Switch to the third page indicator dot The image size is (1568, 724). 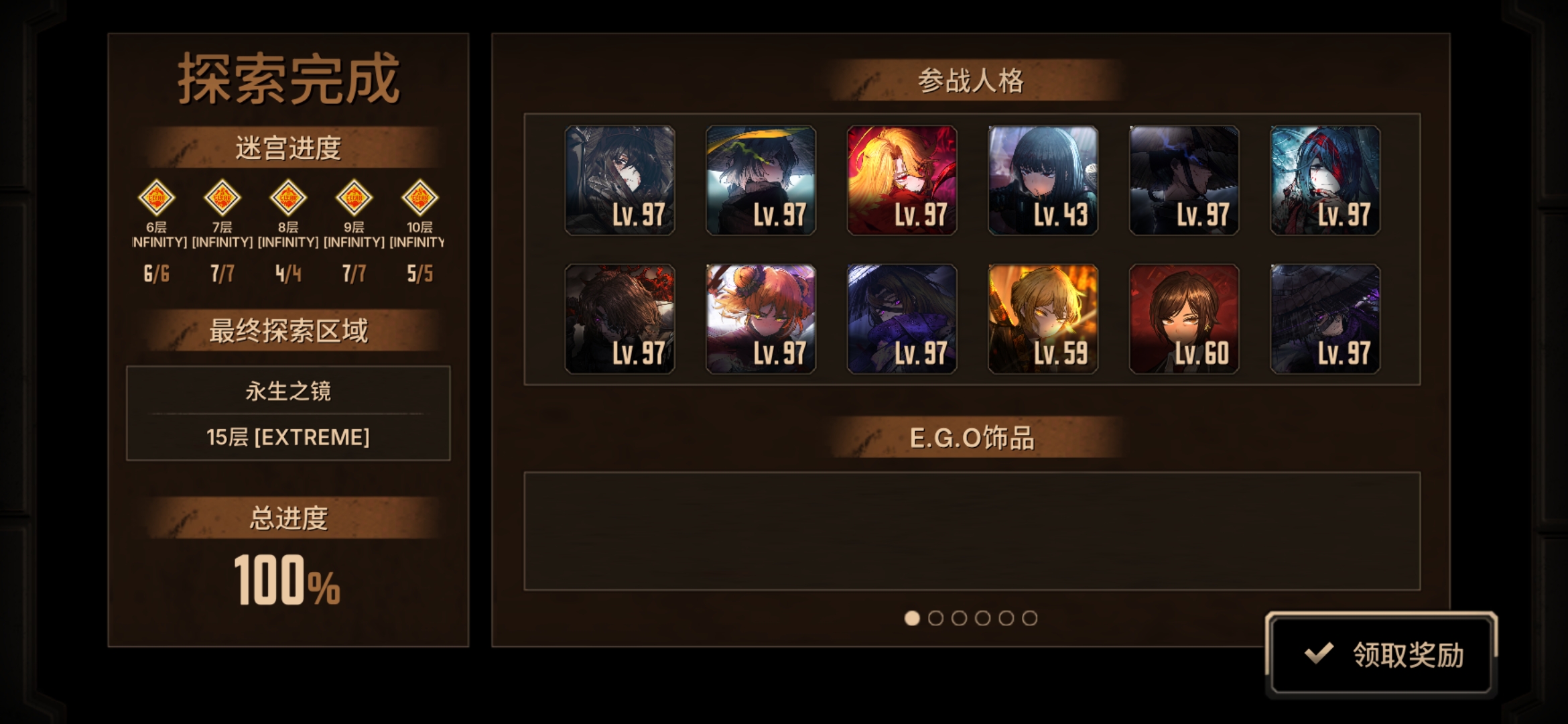959,618
